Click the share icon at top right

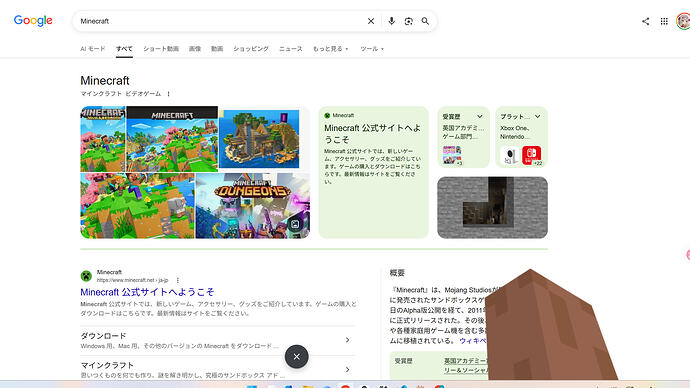pyautogui.click(x=645, y=21)
